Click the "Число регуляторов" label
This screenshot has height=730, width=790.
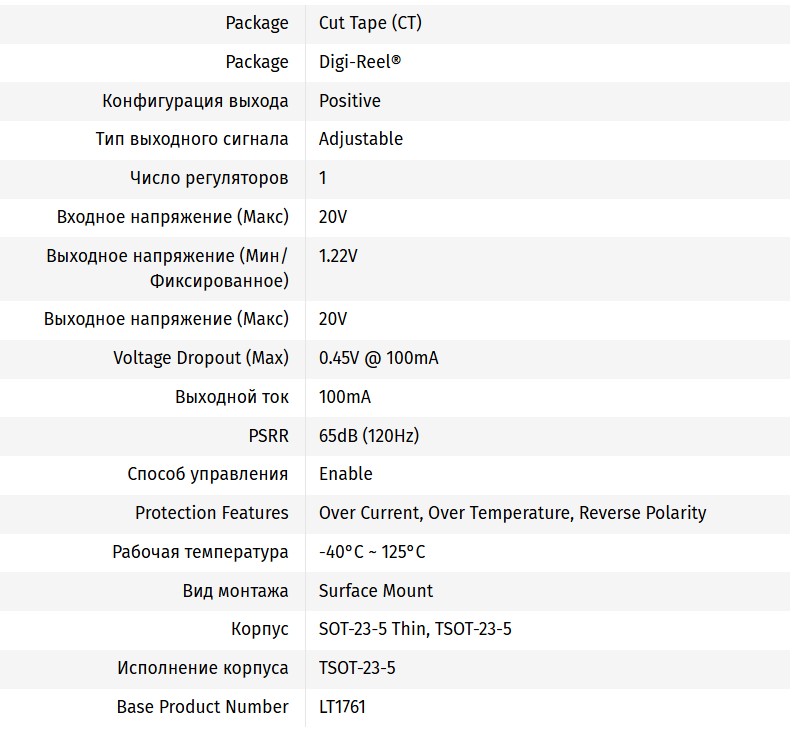(209, 178)
